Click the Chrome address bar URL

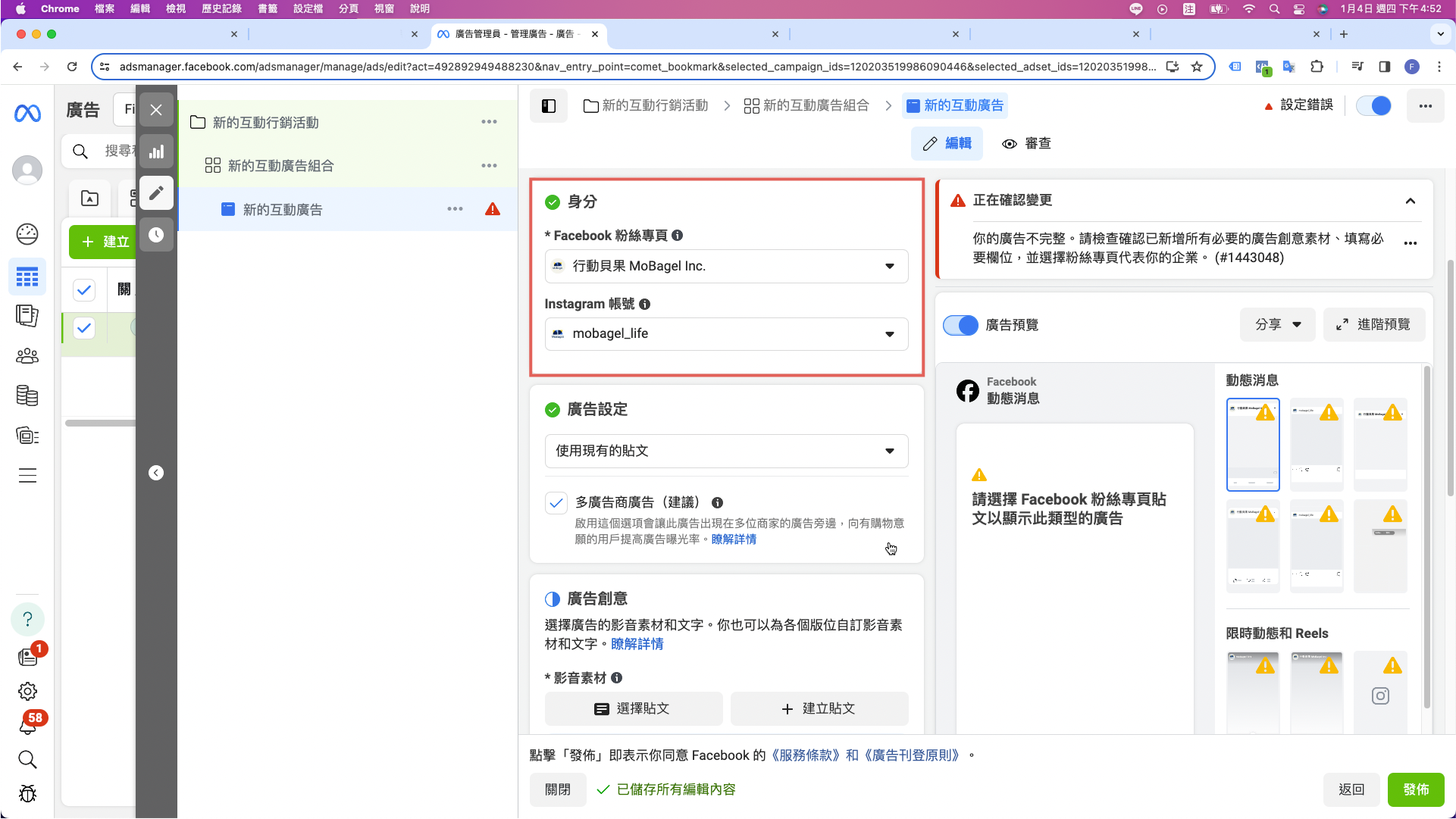pos(637,67)
